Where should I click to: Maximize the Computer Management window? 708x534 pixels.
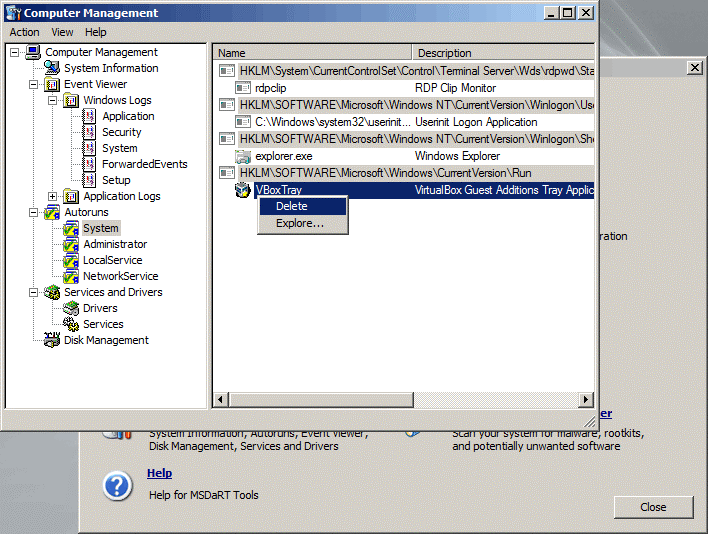pyautogui.click(x=567, y=13)
